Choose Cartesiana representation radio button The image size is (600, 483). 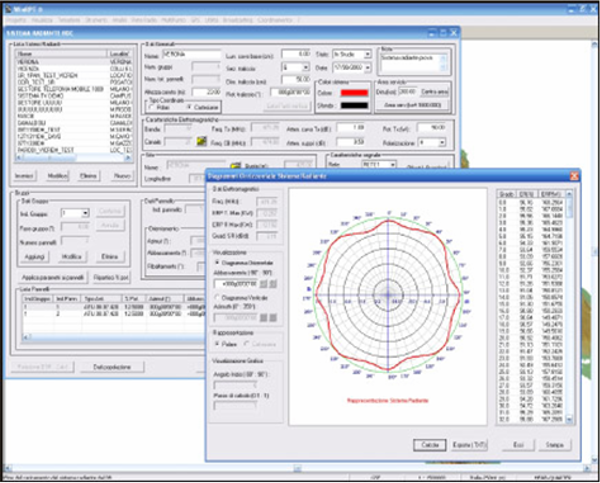point(247,344)
